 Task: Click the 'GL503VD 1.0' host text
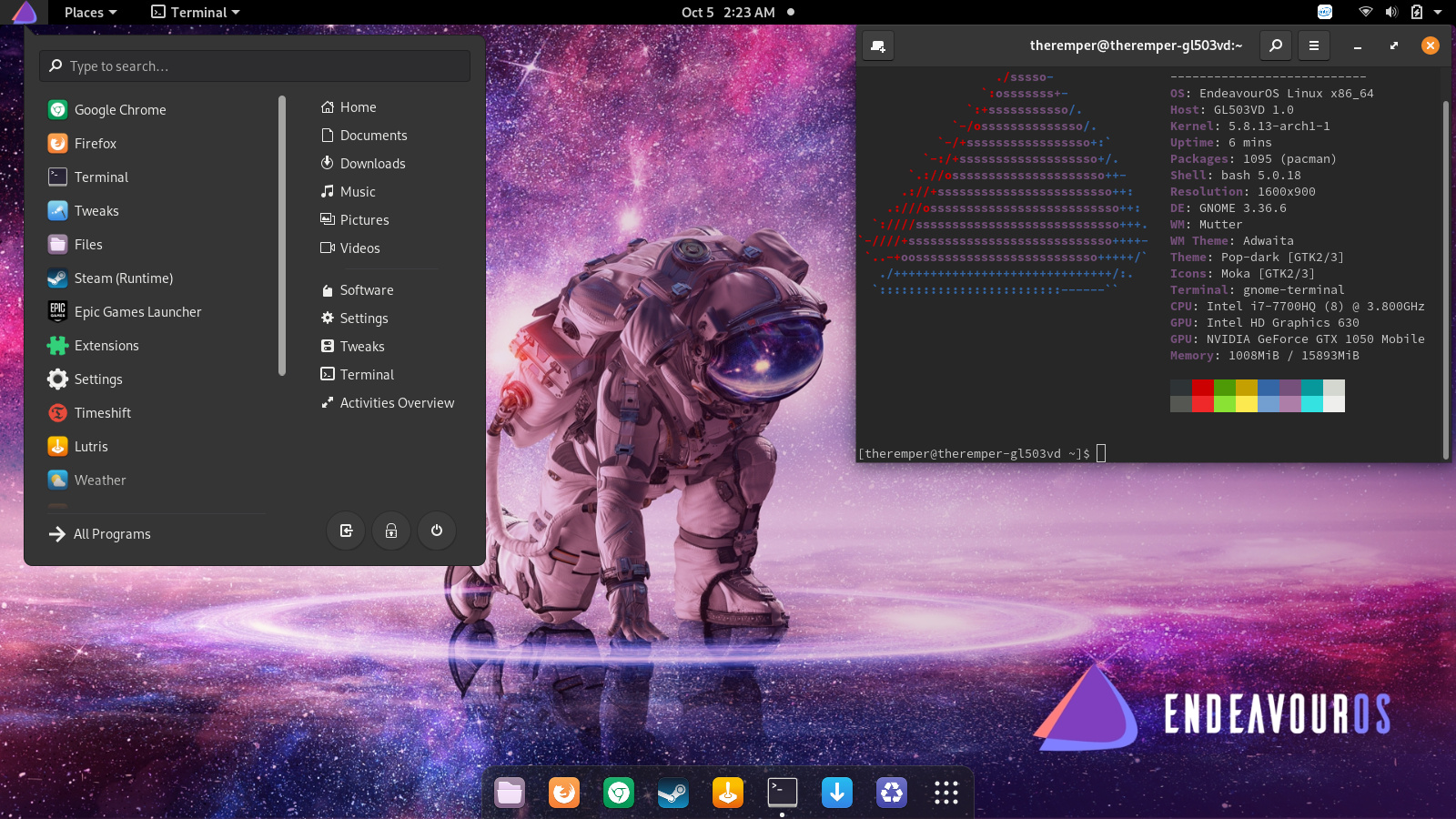(1253, 110)
